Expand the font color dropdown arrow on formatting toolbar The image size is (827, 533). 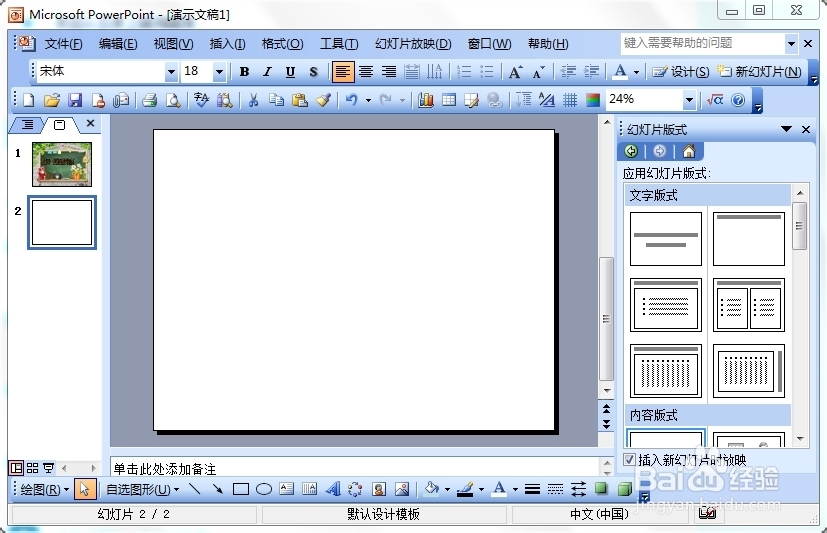637,72
